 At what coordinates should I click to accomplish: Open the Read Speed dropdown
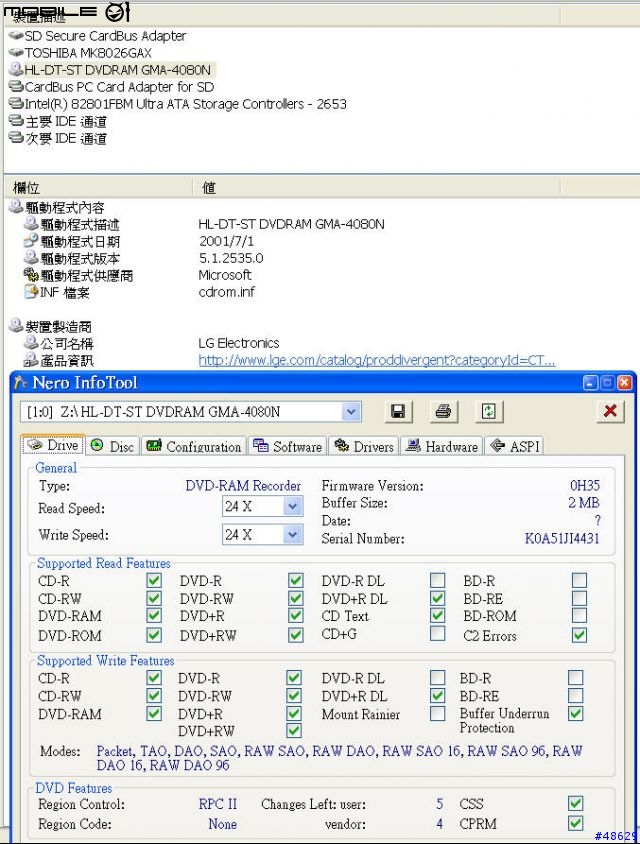click(x=292, y=507)
